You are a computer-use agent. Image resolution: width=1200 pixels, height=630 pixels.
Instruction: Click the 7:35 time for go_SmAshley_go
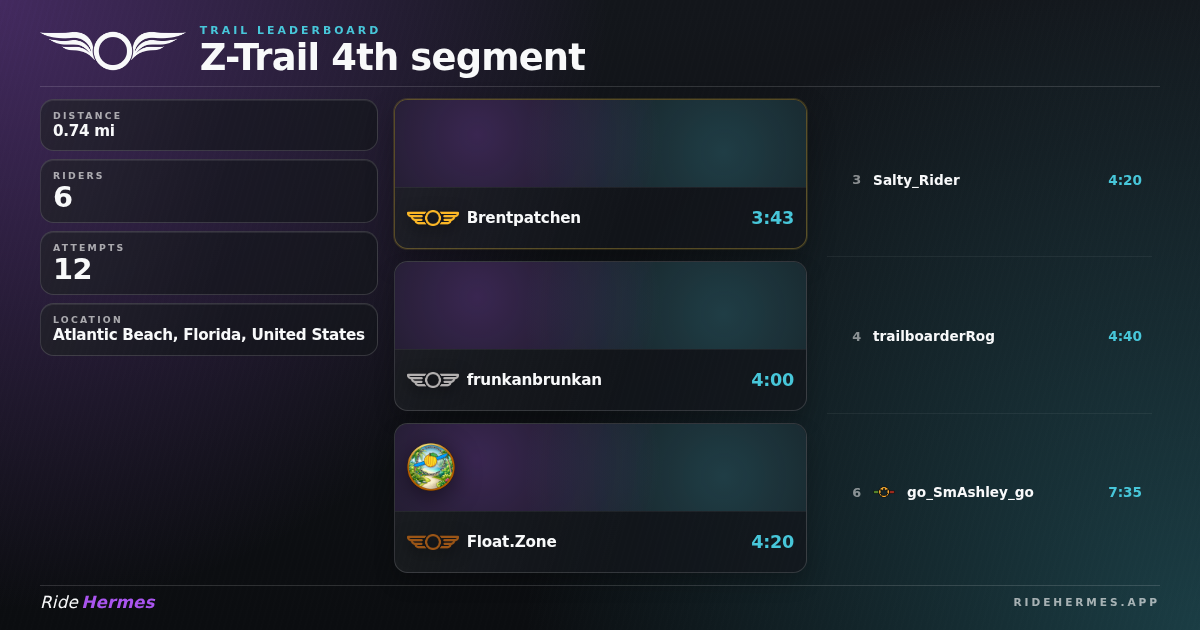click(1125, 492)
